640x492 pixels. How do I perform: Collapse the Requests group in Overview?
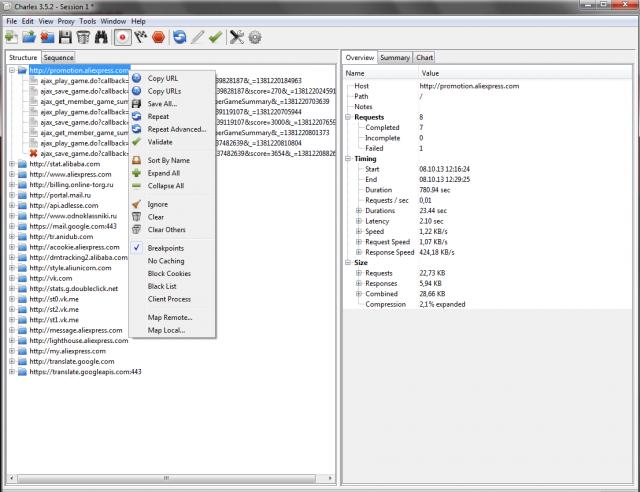tap(348, 117)
